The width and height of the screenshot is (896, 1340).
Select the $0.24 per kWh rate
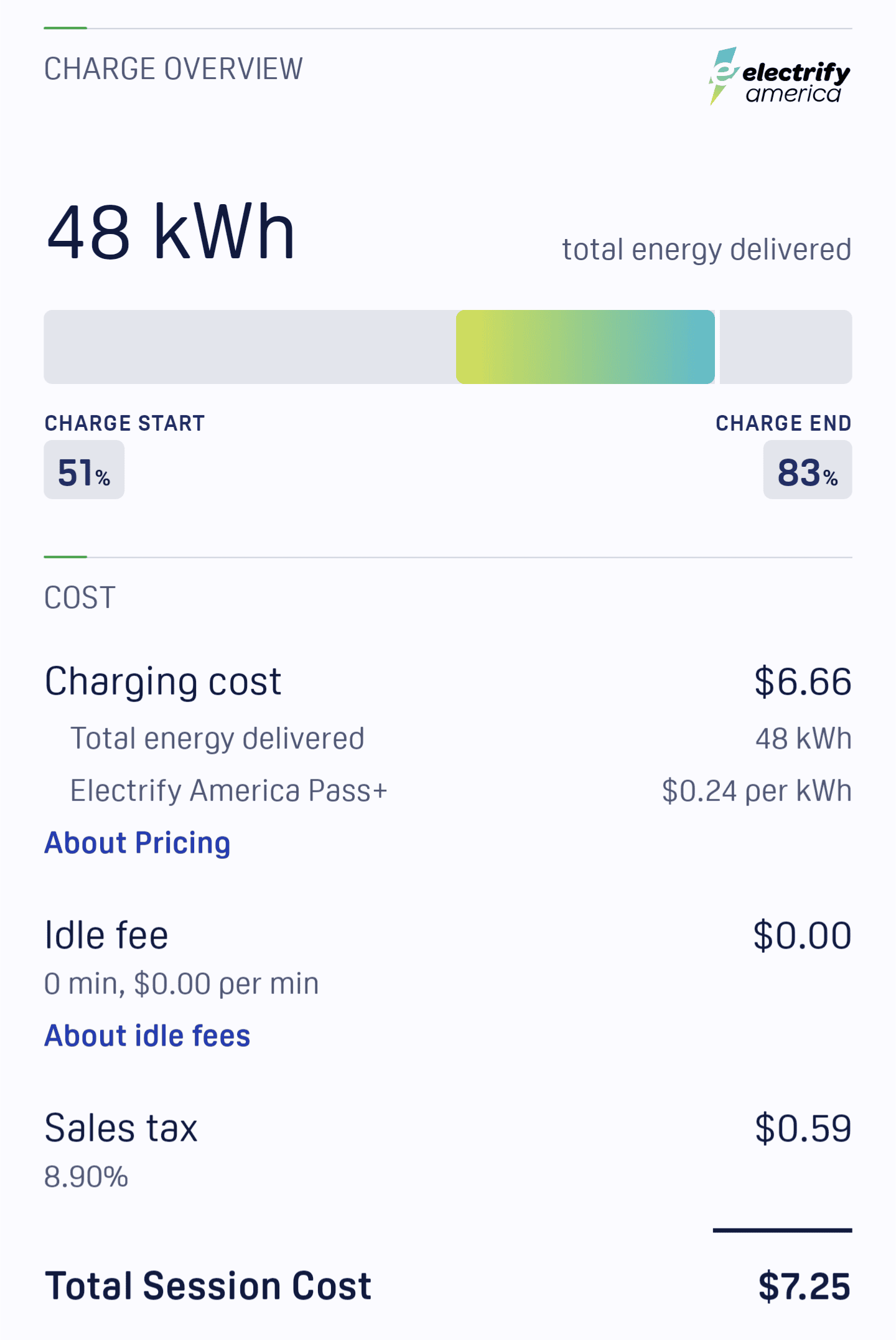[757, 791]
